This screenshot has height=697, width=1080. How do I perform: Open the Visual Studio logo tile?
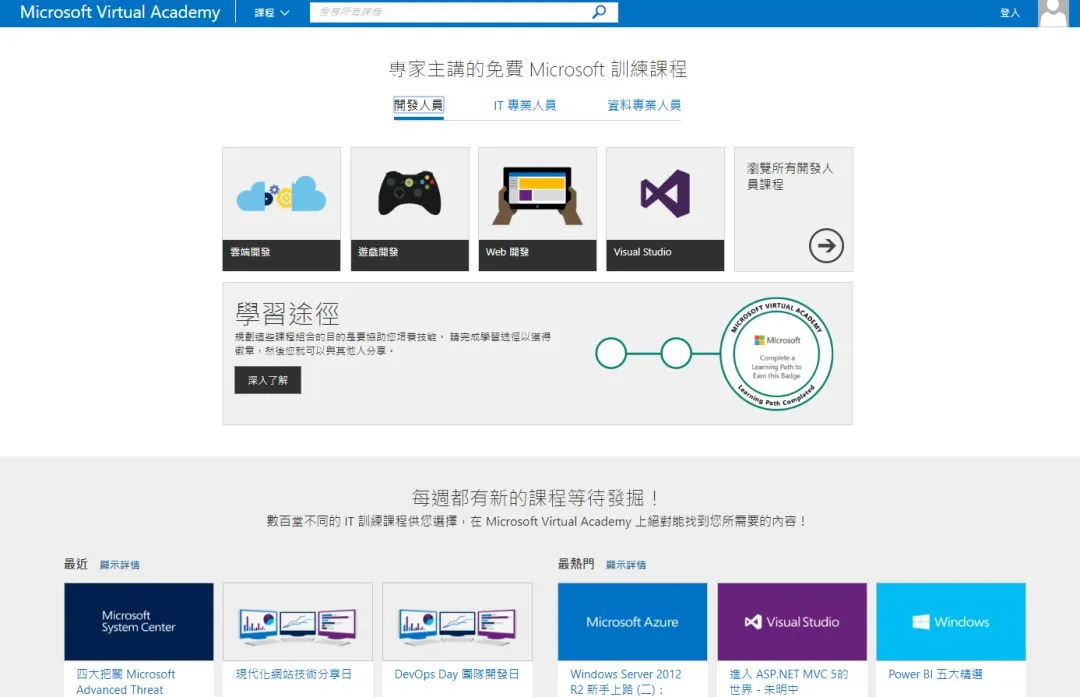[665, 209]
